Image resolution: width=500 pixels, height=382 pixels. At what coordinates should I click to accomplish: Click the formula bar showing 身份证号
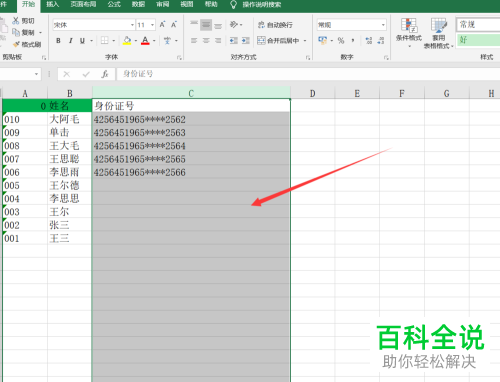click(308, 74)
